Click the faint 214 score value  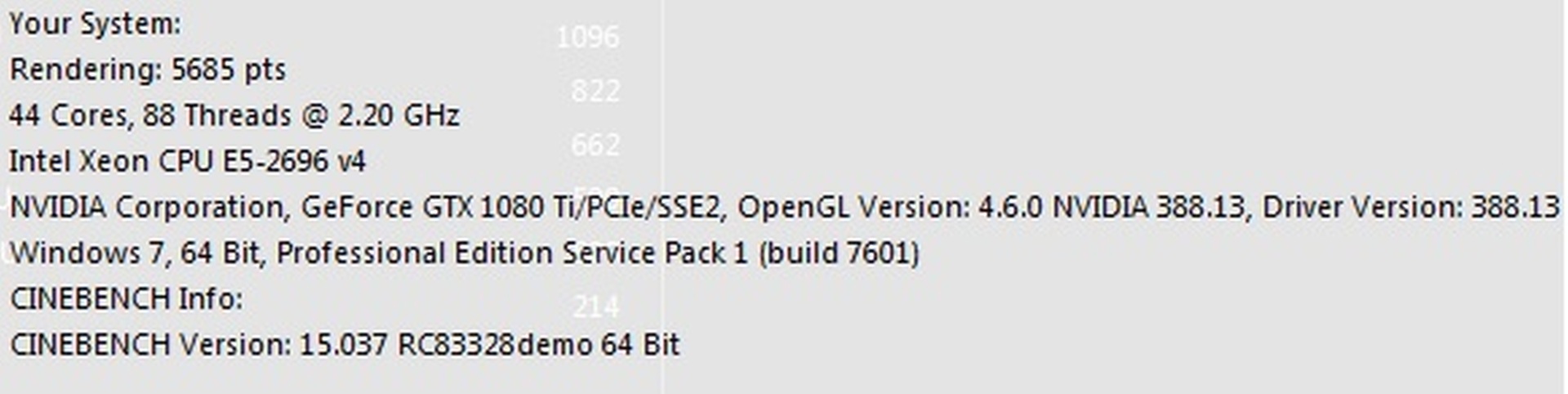(x=596, y=307)
